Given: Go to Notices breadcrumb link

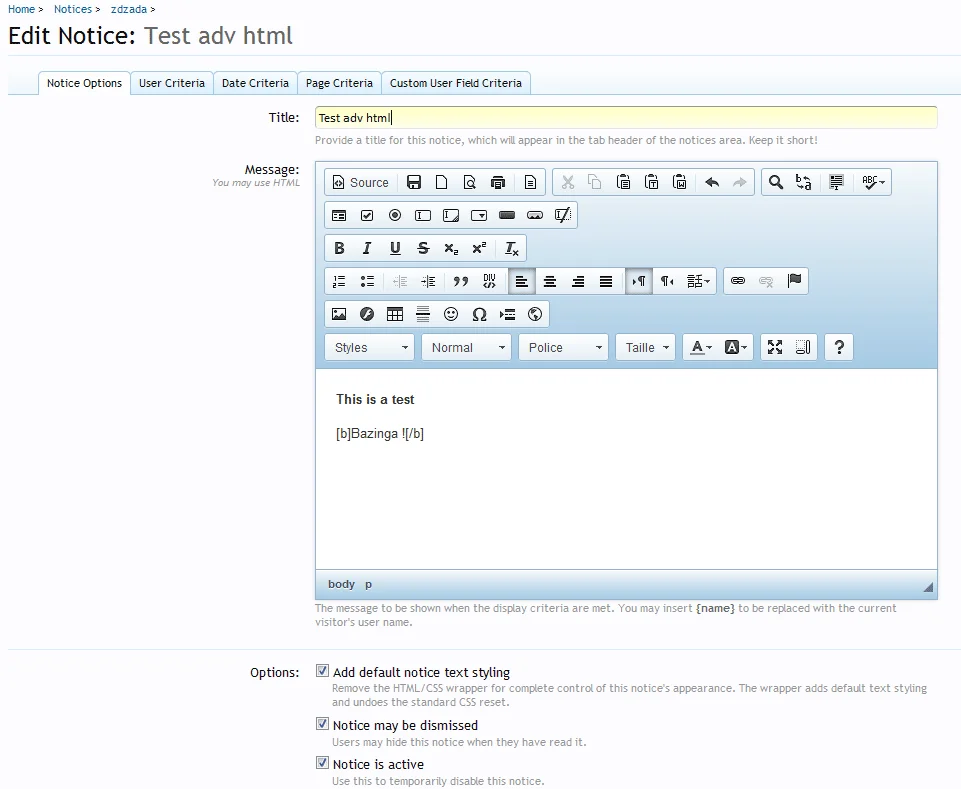Looking at the screenshot, I should (73, 9).
